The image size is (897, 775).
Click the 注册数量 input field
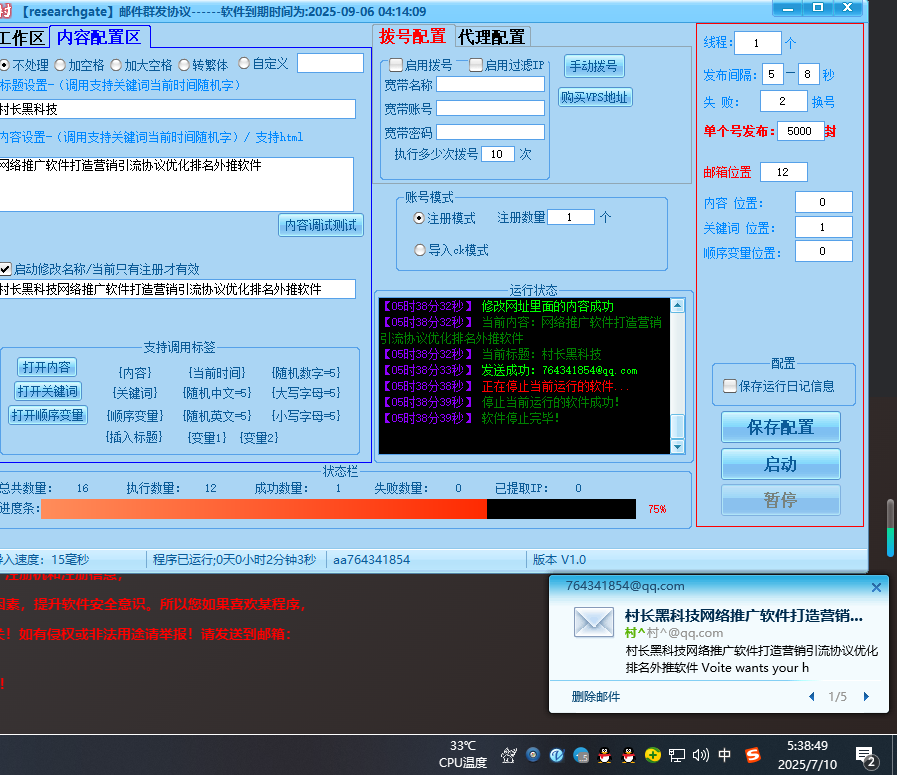[x=570, y=217]
